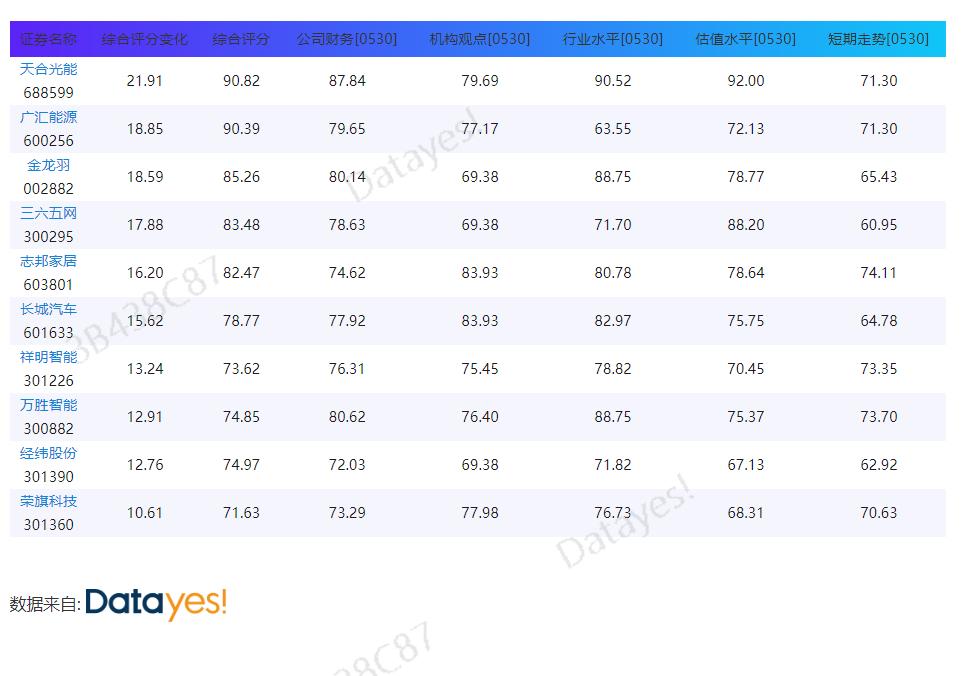Open the 万胜智能 stock link
The image size is (961, 676).
(48, 405)
